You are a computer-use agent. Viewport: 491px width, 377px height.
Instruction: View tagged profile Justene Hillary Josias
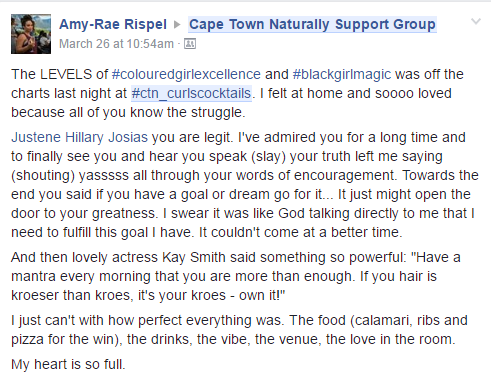pyautogui.click(x=79, y=137)
